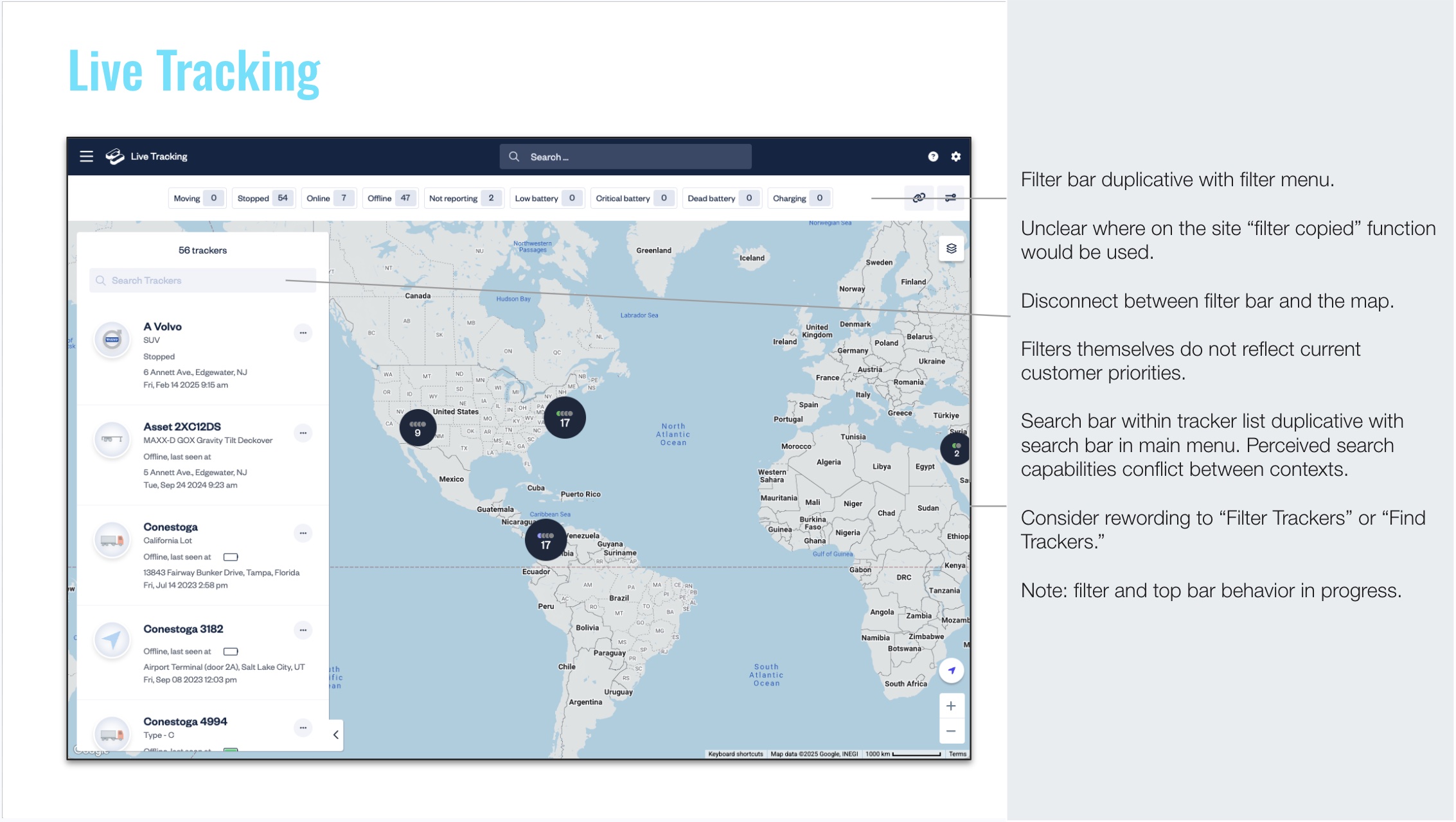Toggle the Dead battery filter chip
Viewport: 1456px width, 822px height.
tap(722, 198)
